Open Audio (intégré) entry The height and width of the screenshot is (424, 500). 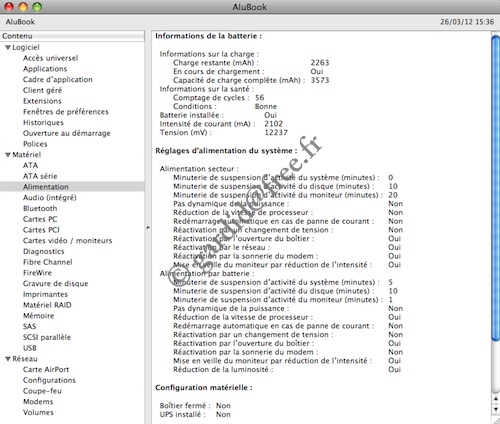(50, 198)
